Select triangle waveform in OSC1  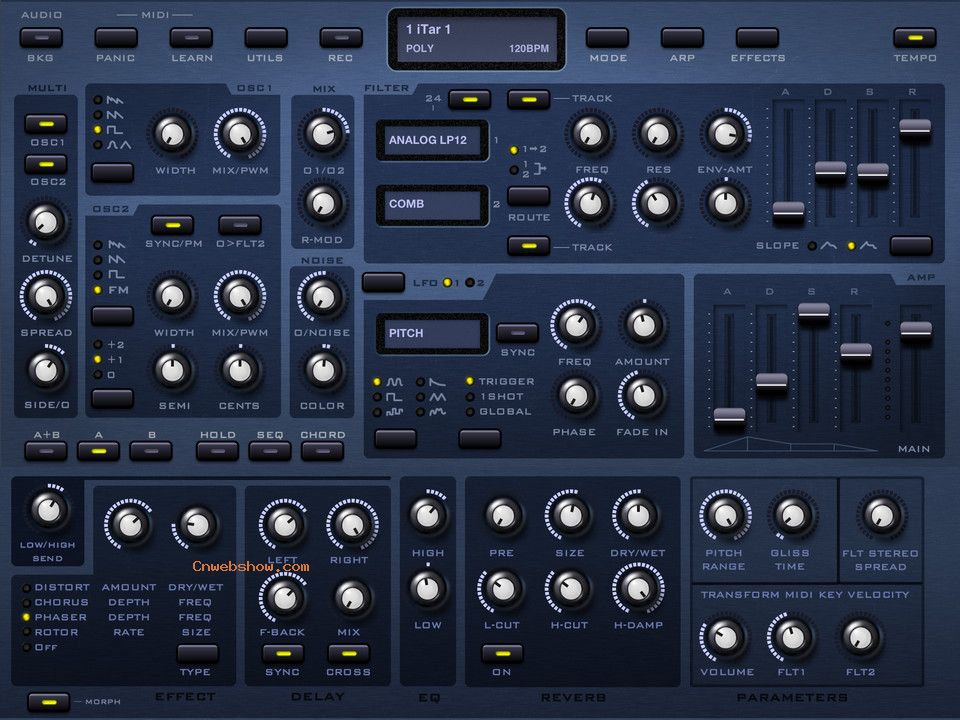pos(98,145)
